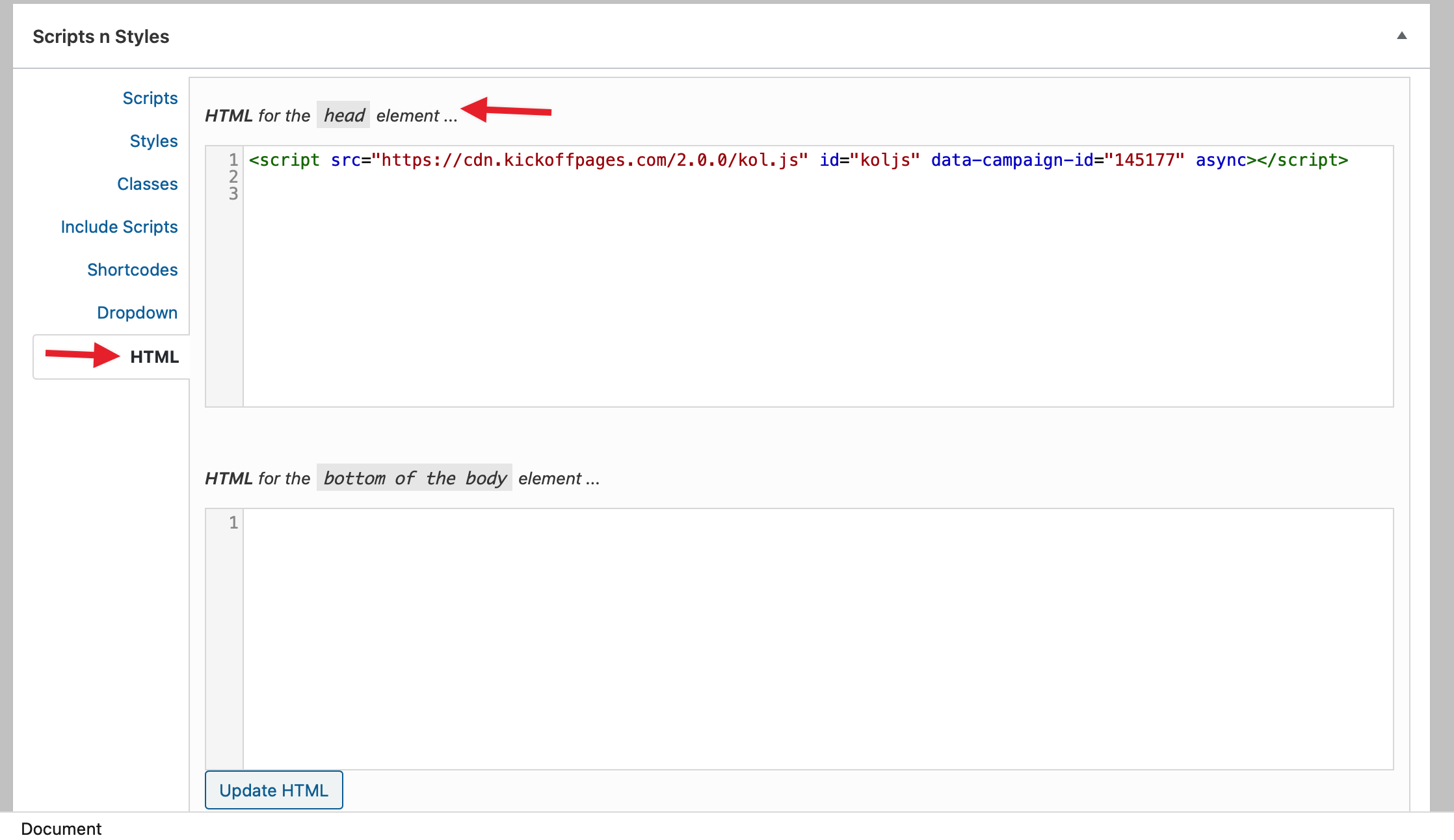Image resolution: width=1454 pixels, height=840 pixels.
Task: Open the Include Scripts tab
Action: point(119,227)
